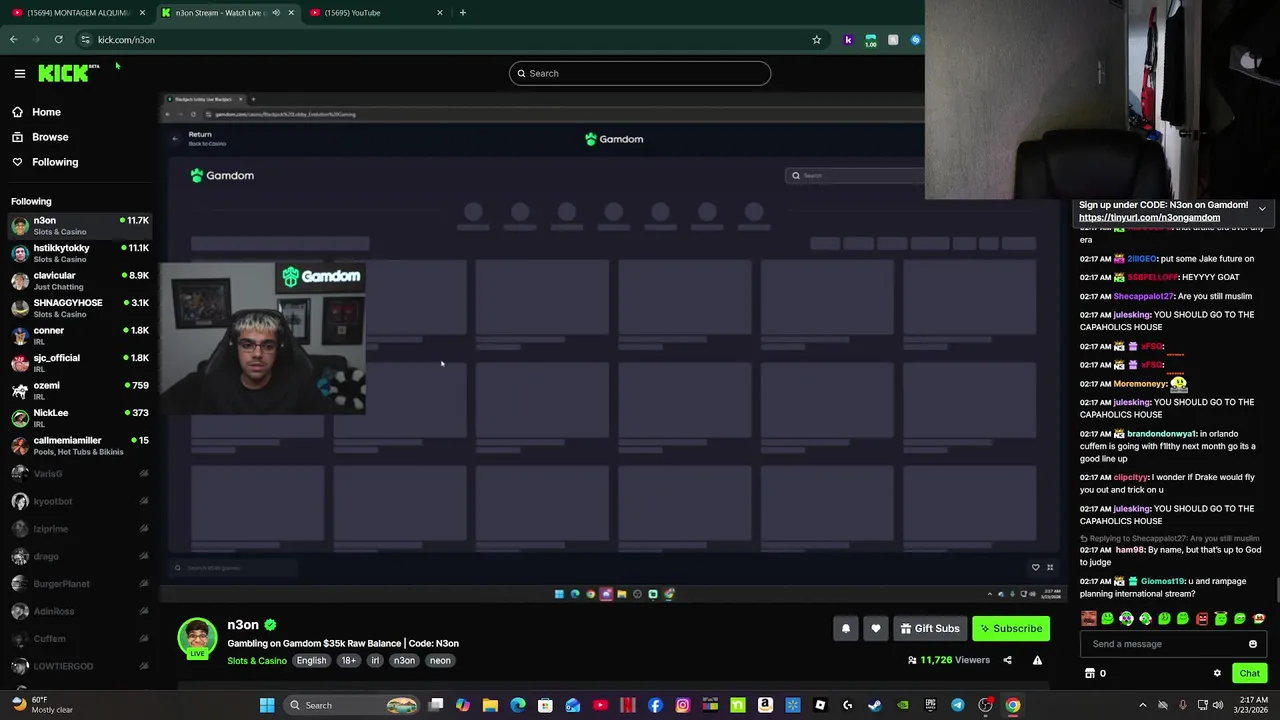
Task: Select the 18+ tag
Action: click(349, 660)
